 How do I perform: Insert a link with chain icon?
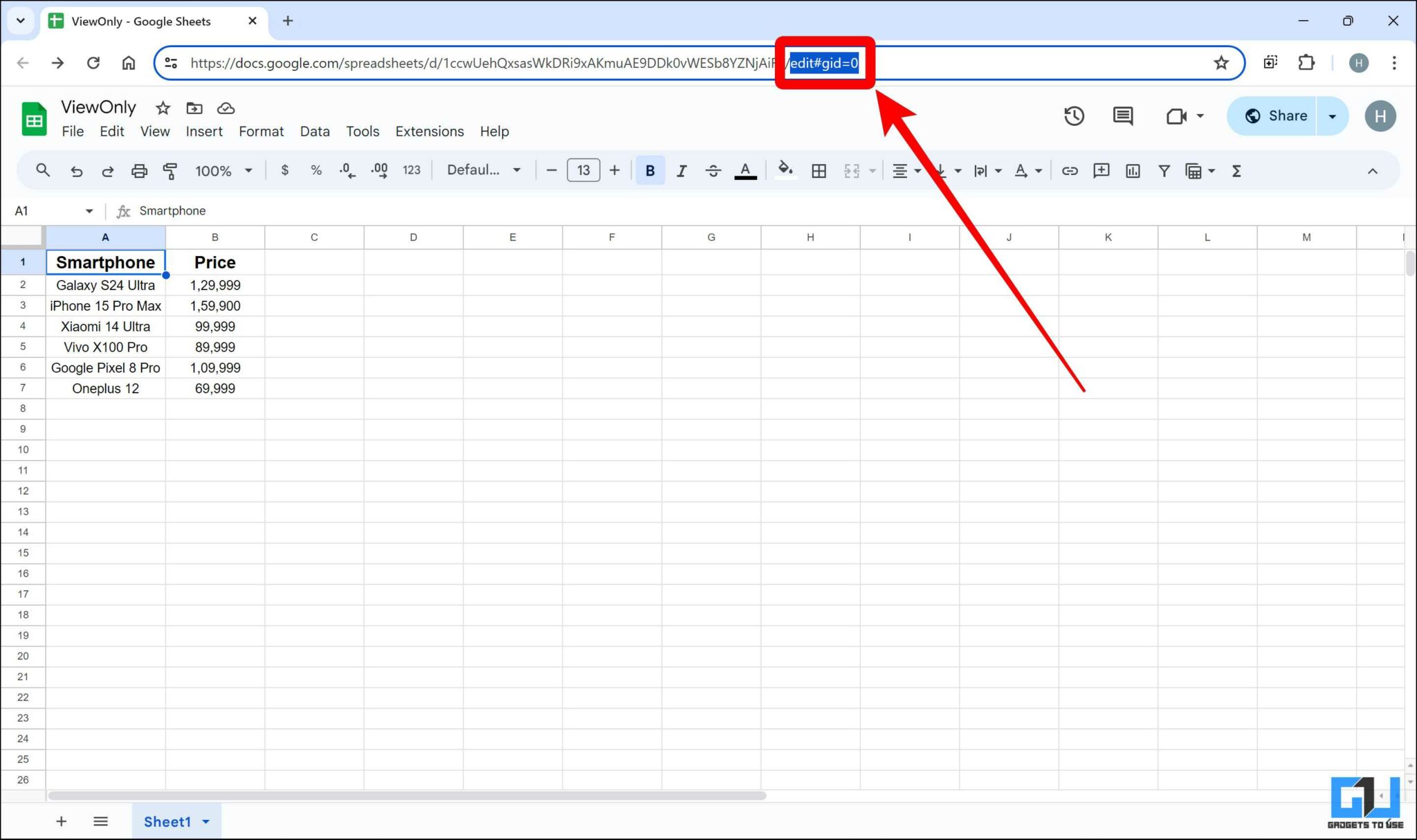1070,170
